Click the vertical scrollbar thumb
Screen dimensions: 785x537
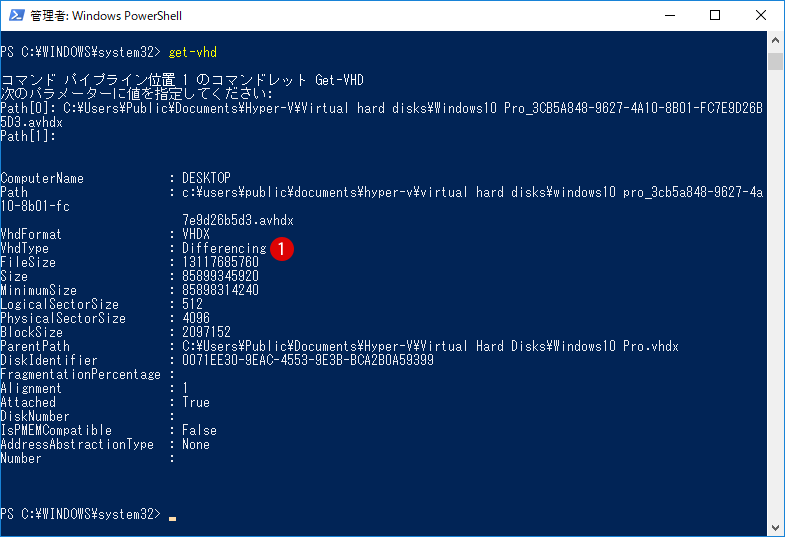[775, 61]
